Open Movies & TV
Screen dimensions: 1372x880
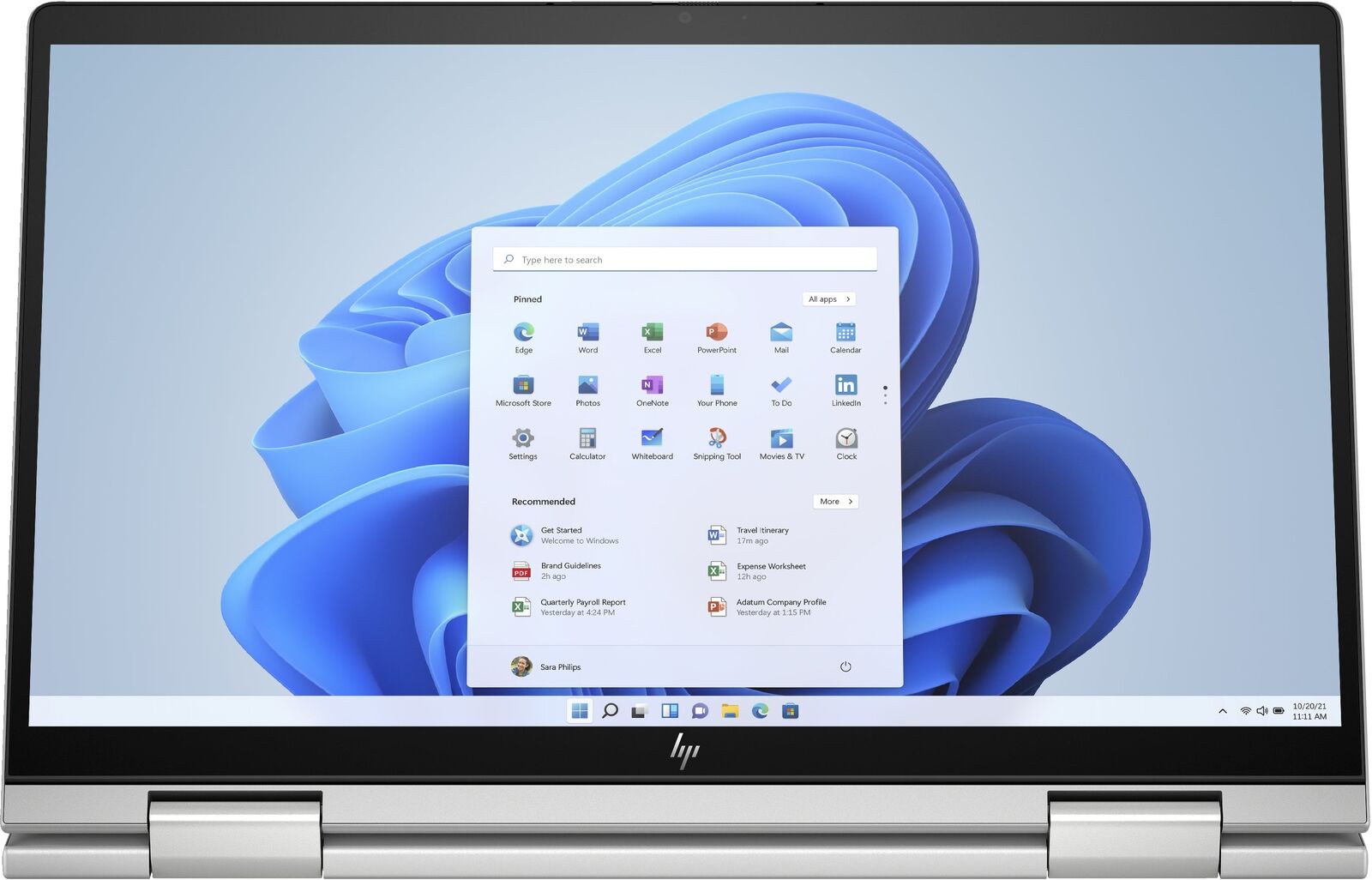point(781,443)
